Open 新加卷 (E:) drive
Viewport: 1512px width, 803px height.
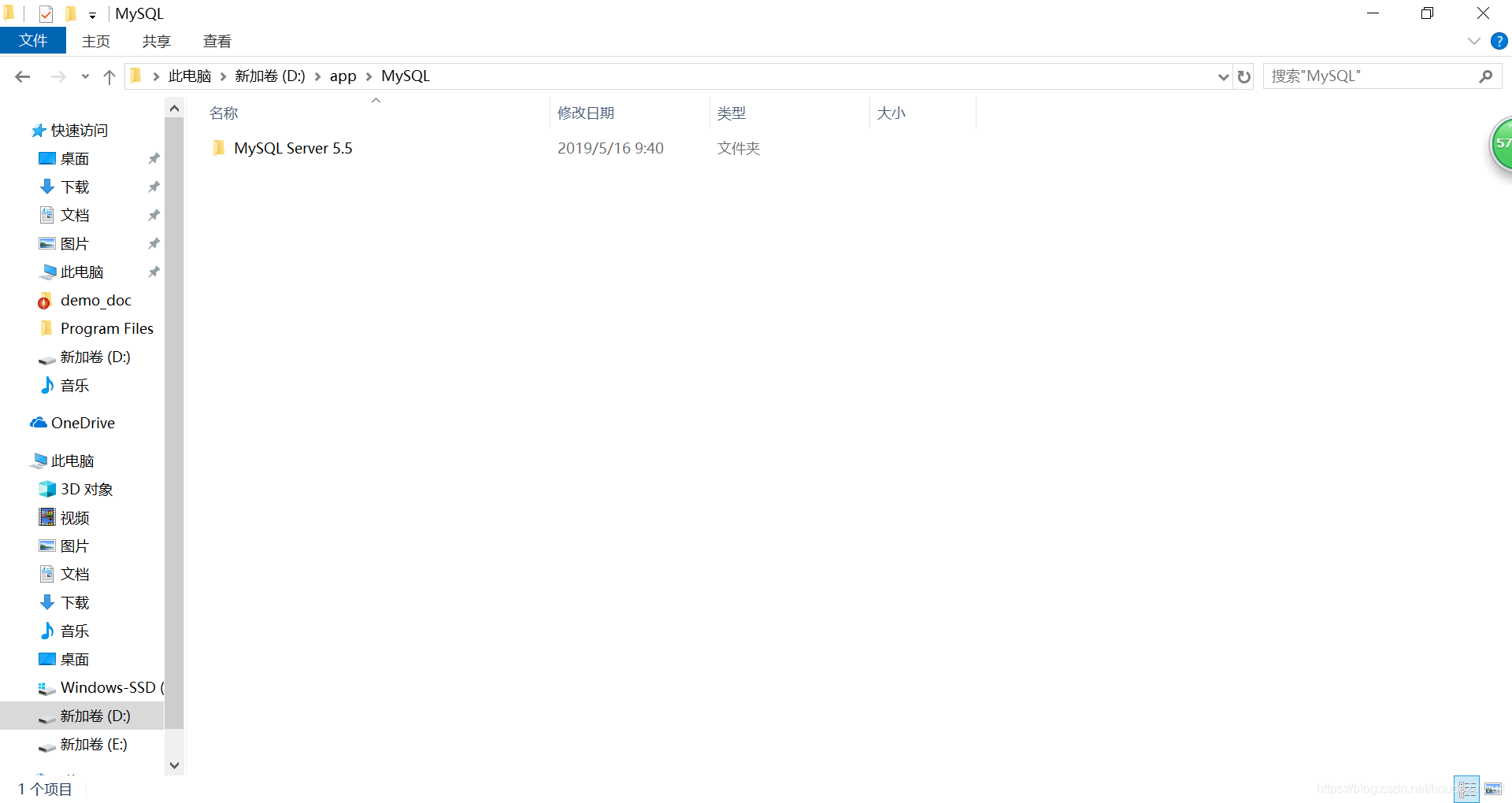point(94,745)
